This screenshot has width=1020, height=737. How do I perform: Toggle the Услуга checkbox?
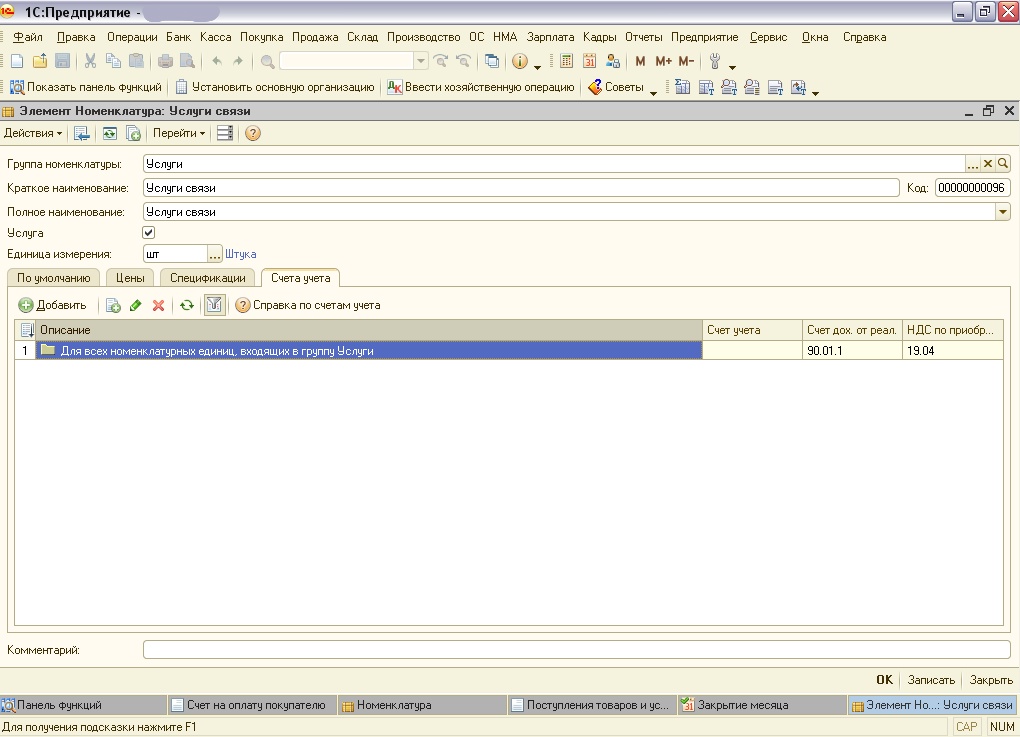click(150, 233)
